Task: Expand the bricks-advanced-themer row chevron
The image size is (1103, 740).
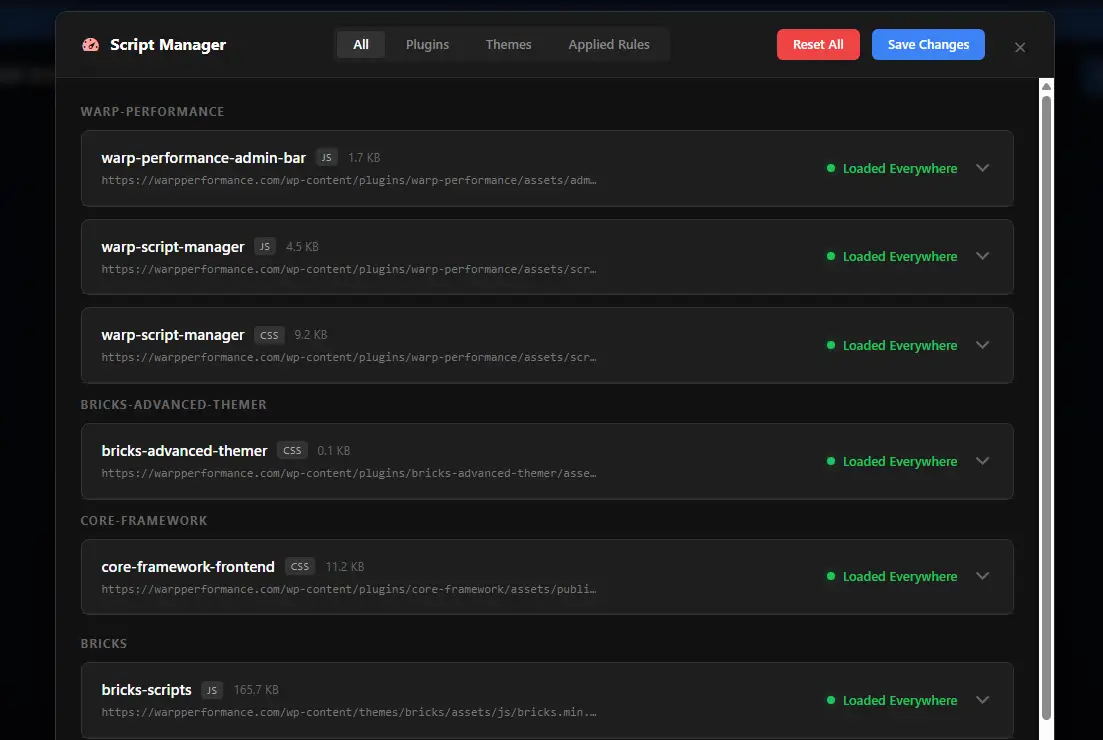Action: coord(982,461)
